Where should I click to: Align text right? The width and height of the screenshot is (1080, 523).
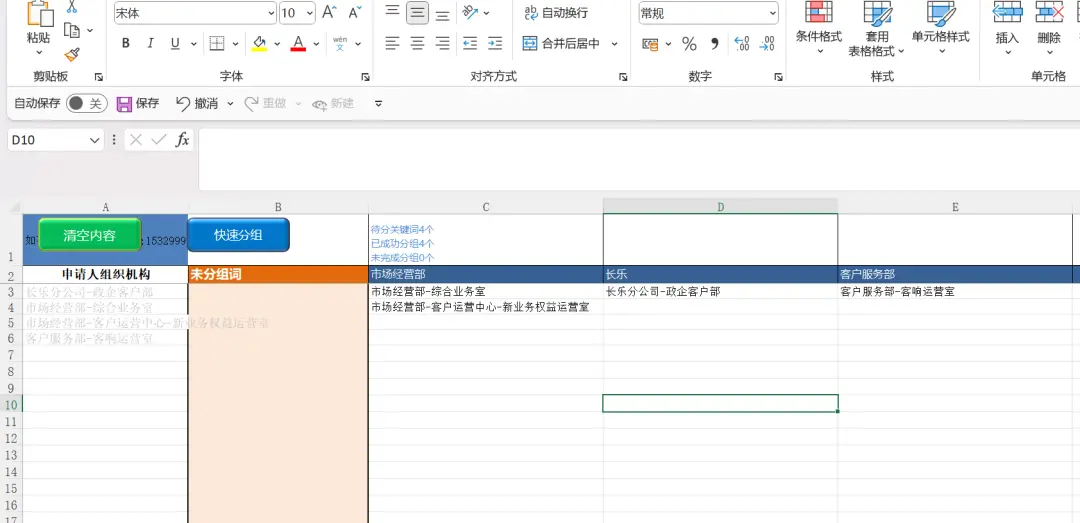click(x=442, y=43)
